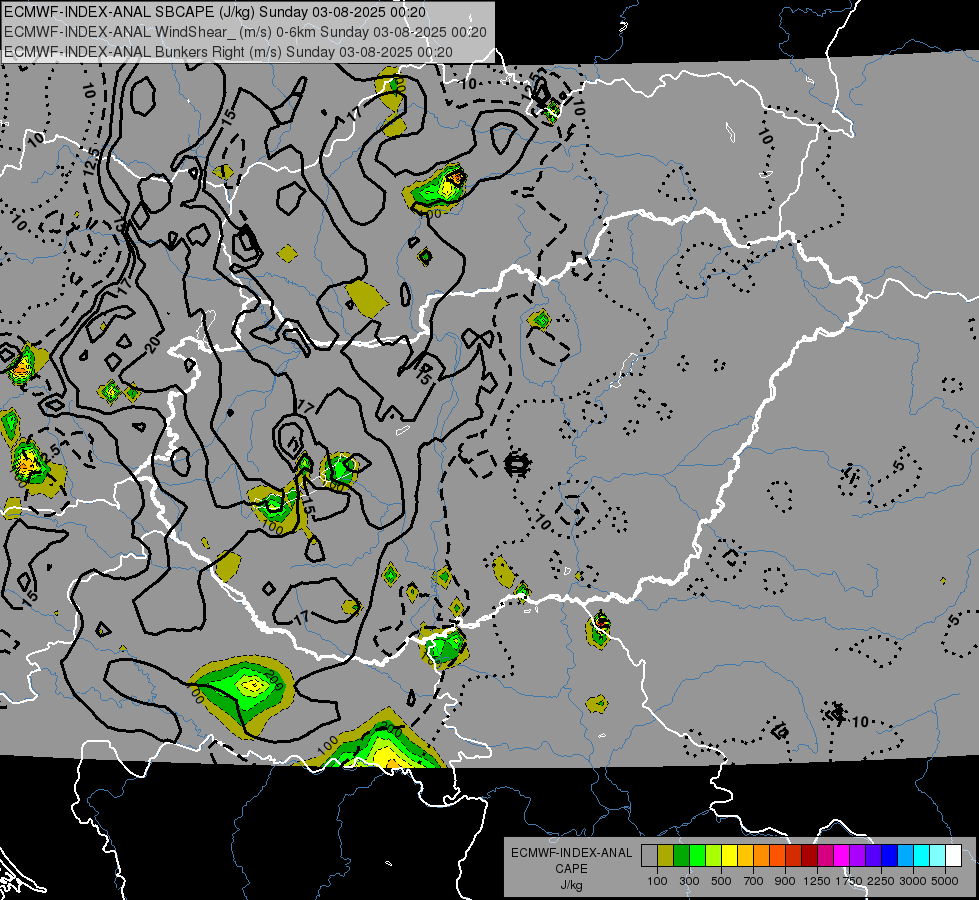Select the gray swatch in CAPE legend

click(649, 856)
